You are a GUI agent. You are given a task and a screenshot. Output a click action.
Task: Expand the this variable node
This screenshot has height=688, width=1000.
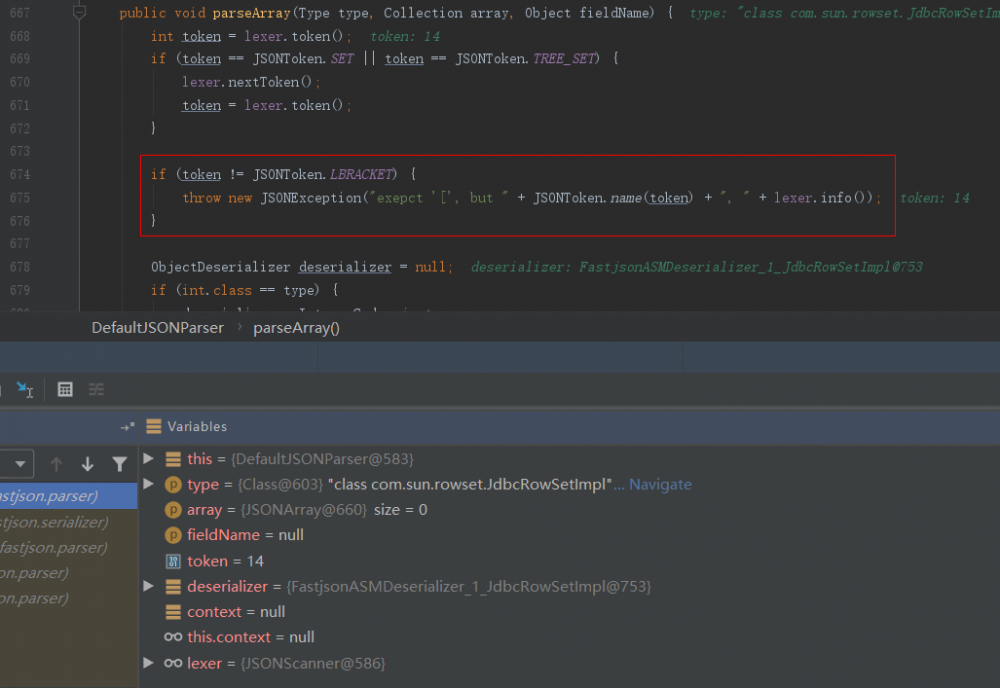[148, 458]
